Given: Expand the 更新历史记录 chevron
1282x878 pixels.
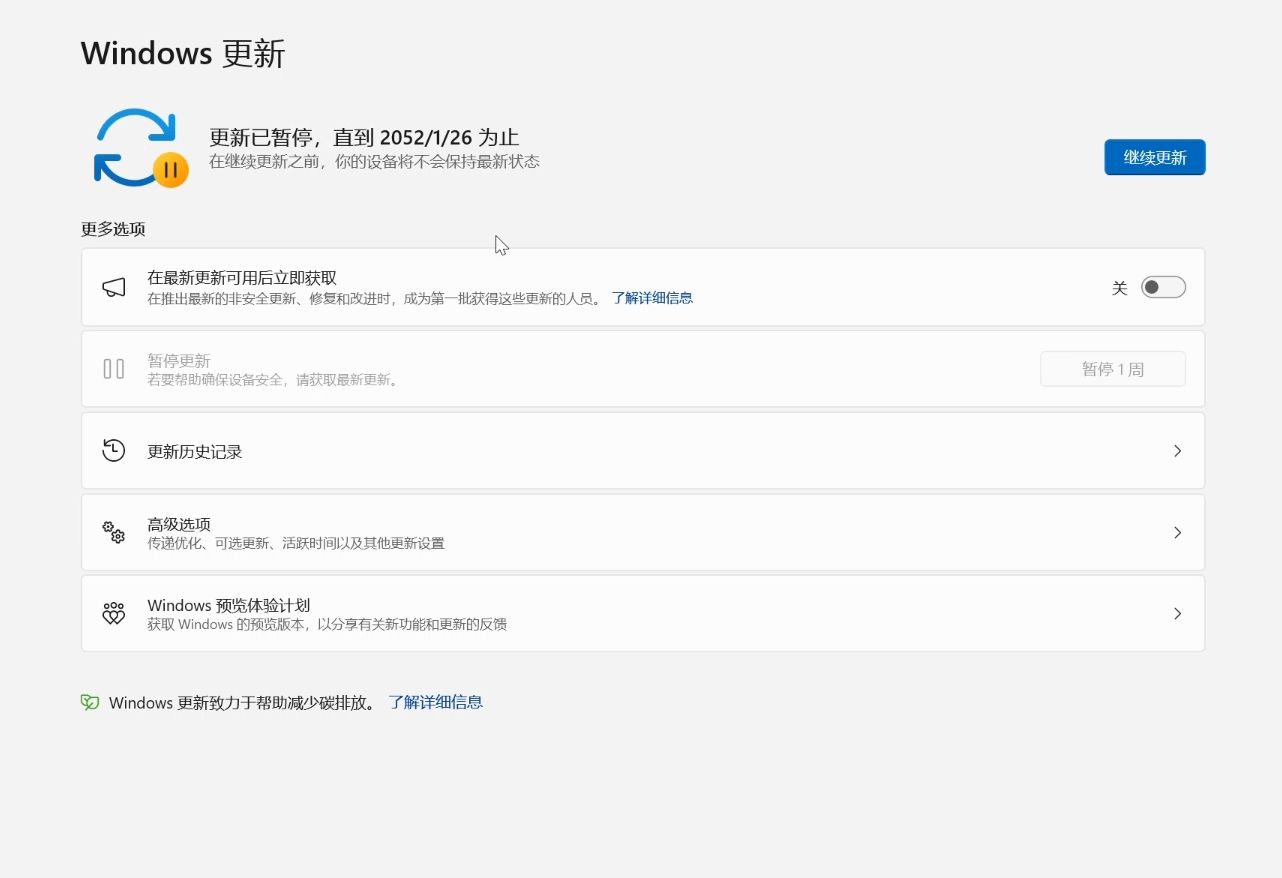Looking at the screenshot, I should pos(1177,451).
